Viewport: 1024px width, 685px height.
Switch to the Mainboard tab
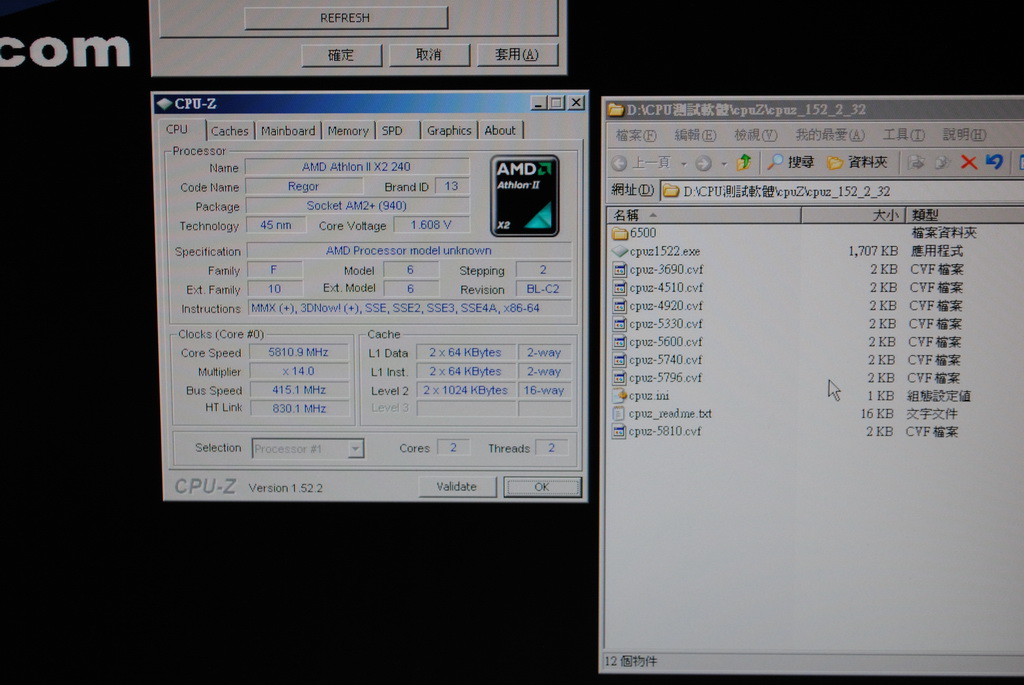tap(288, 131)
